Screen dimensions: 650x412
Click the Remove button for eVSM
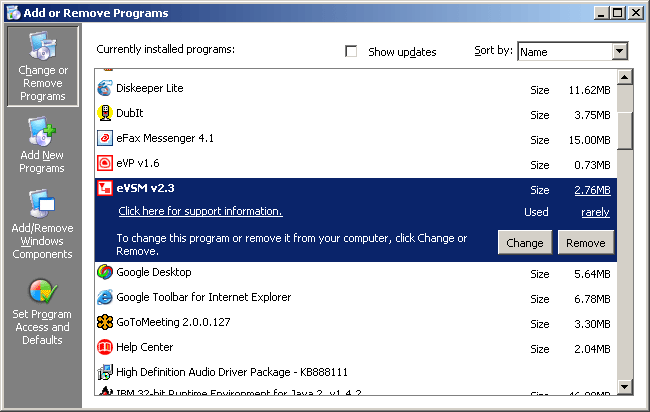pos(586,242)
